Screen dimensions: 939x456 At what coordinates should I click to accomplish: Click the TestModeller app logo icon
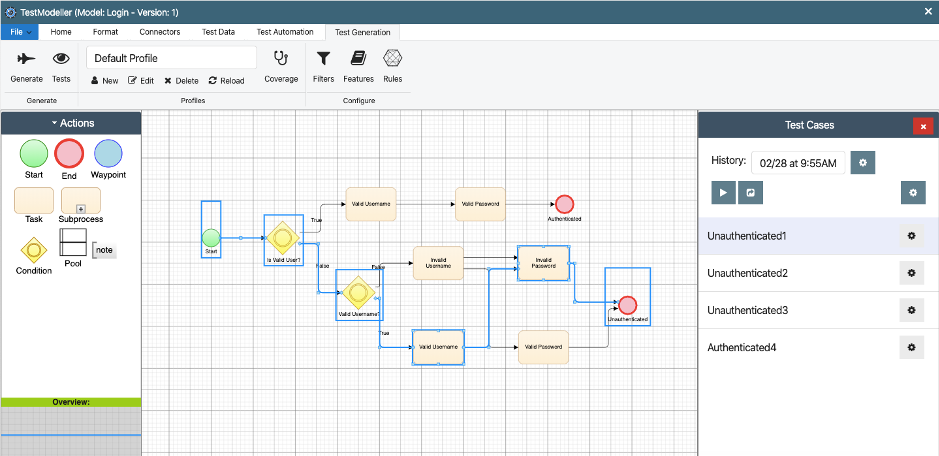pos(10,12)
